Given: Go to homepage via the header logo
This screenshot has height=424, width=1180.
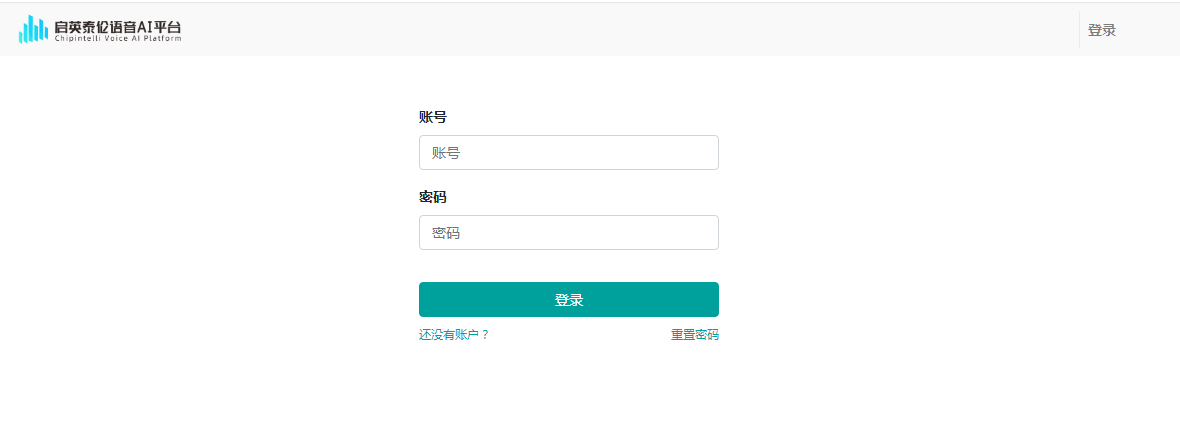Looking at the screenshot, I should (100, 30).
